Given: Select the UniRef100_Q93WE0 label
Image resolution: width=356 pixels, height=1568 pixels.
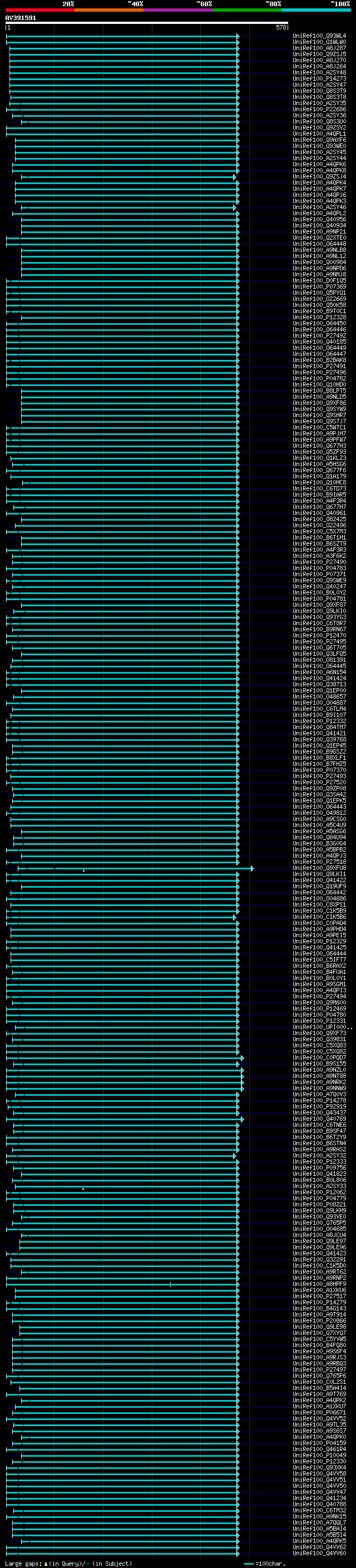Looking at the screenshot, I should pos(319,146).
